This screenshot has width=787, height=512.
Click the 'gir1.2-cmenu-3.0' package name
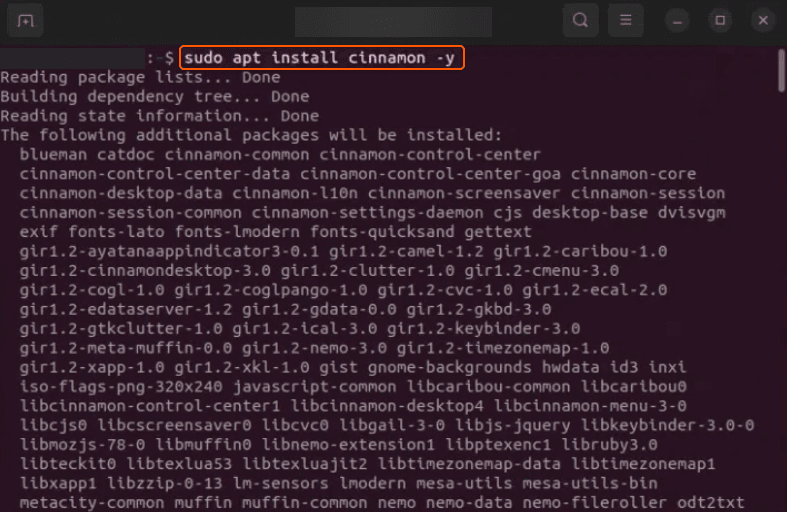point(542,271)
